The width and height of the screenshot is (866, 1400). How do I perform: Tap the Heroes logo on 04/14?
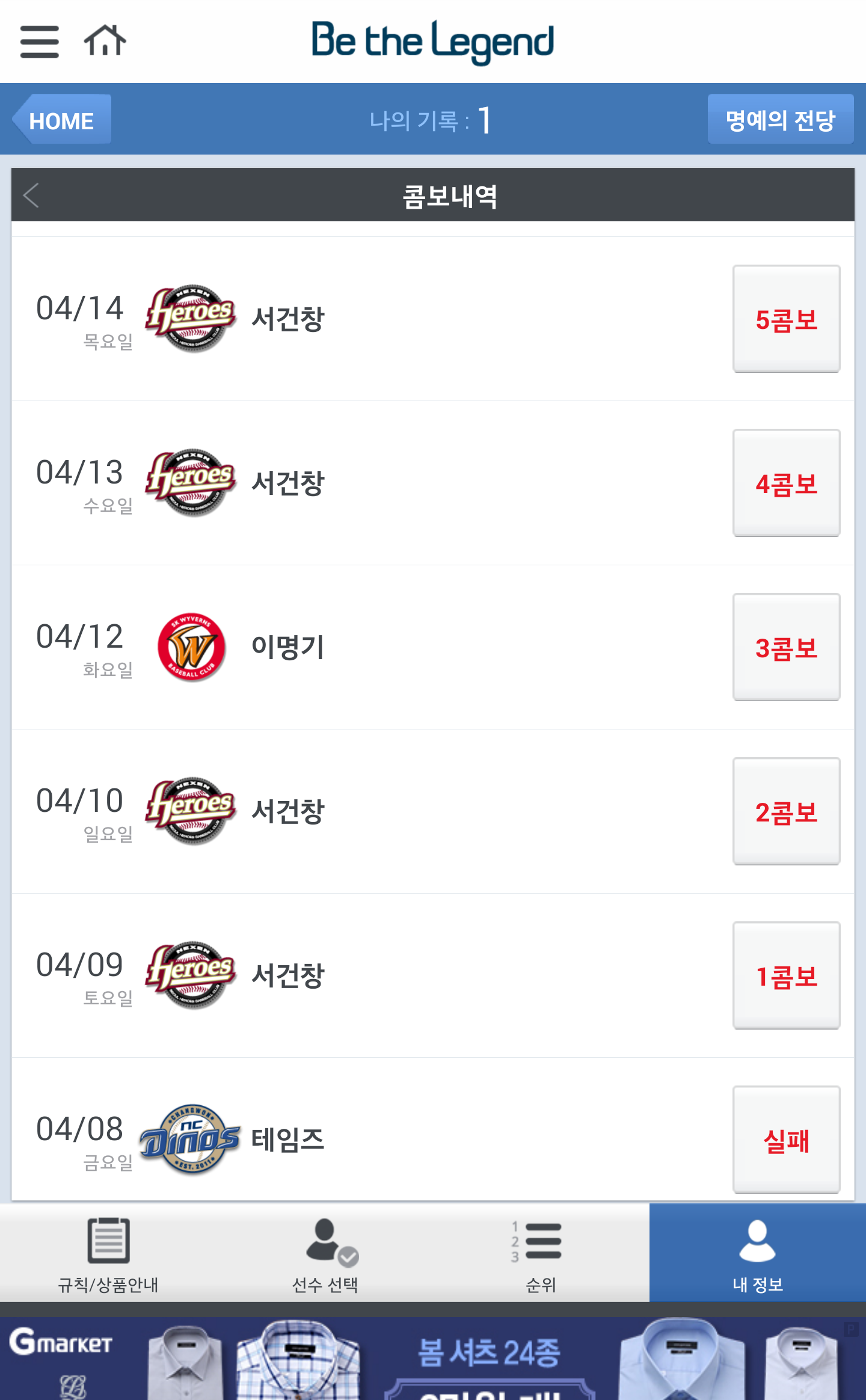point(191,318)
